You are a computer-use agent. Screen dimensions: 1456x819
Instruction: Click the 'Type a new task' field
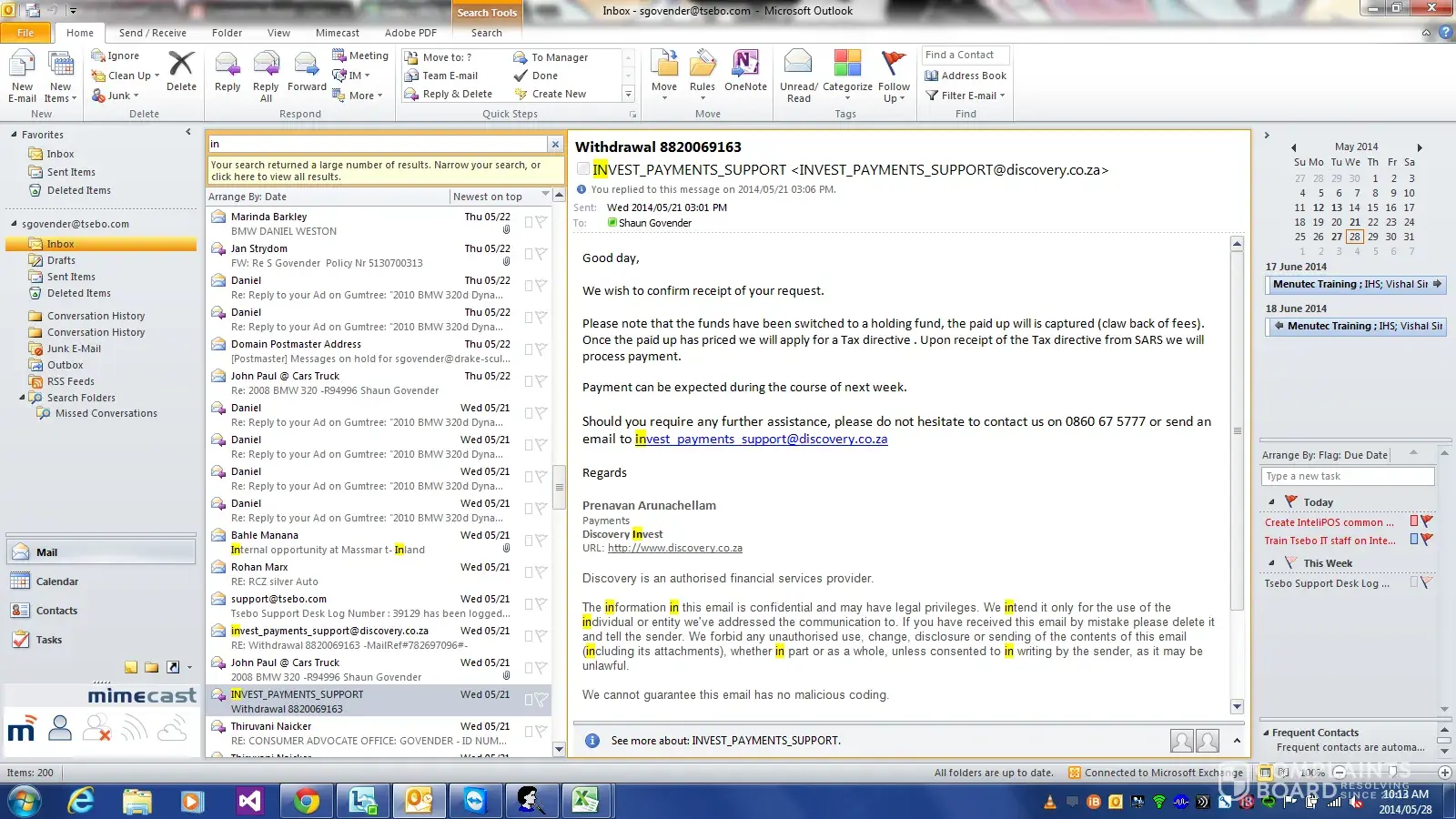(1347, 476)
